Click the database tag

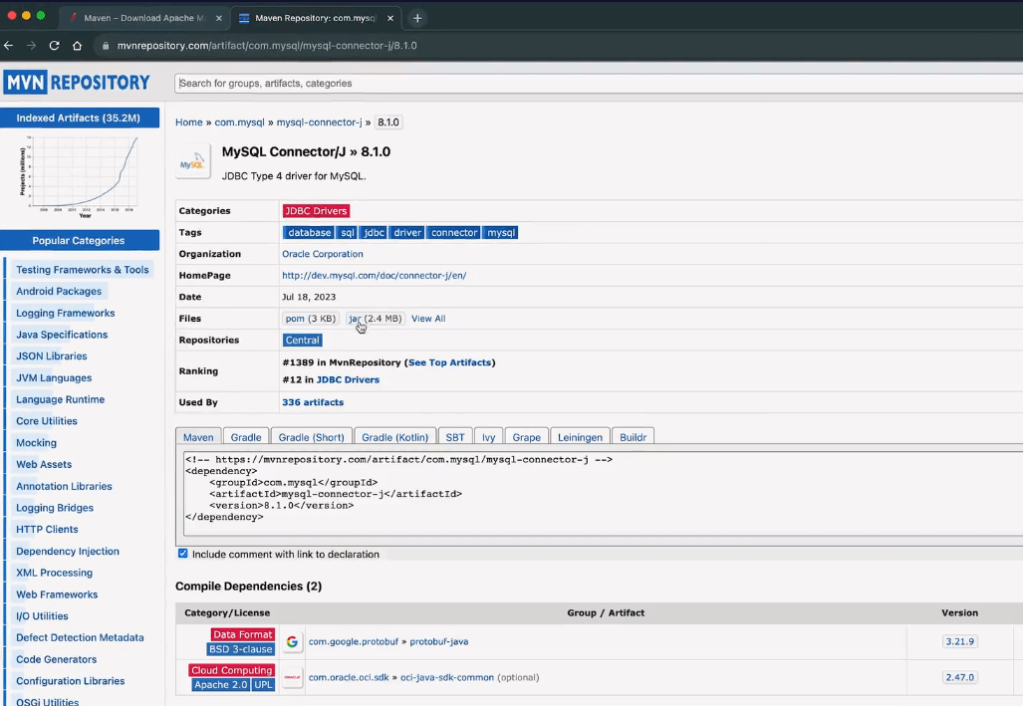coord(309,232)
